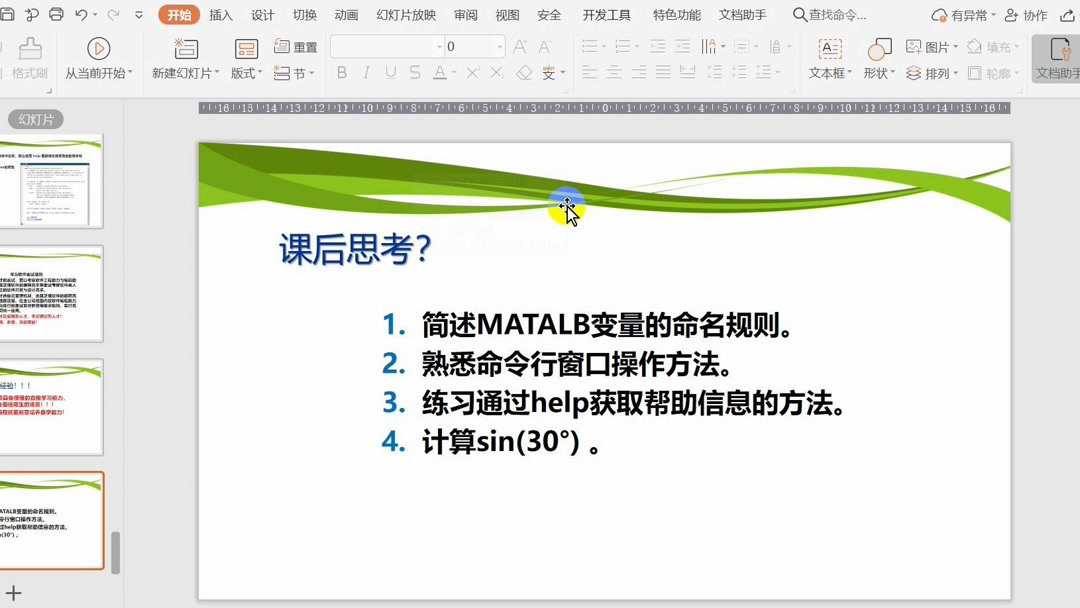
Task: Click the New Slide icon
Action: (x=184, y=47)
